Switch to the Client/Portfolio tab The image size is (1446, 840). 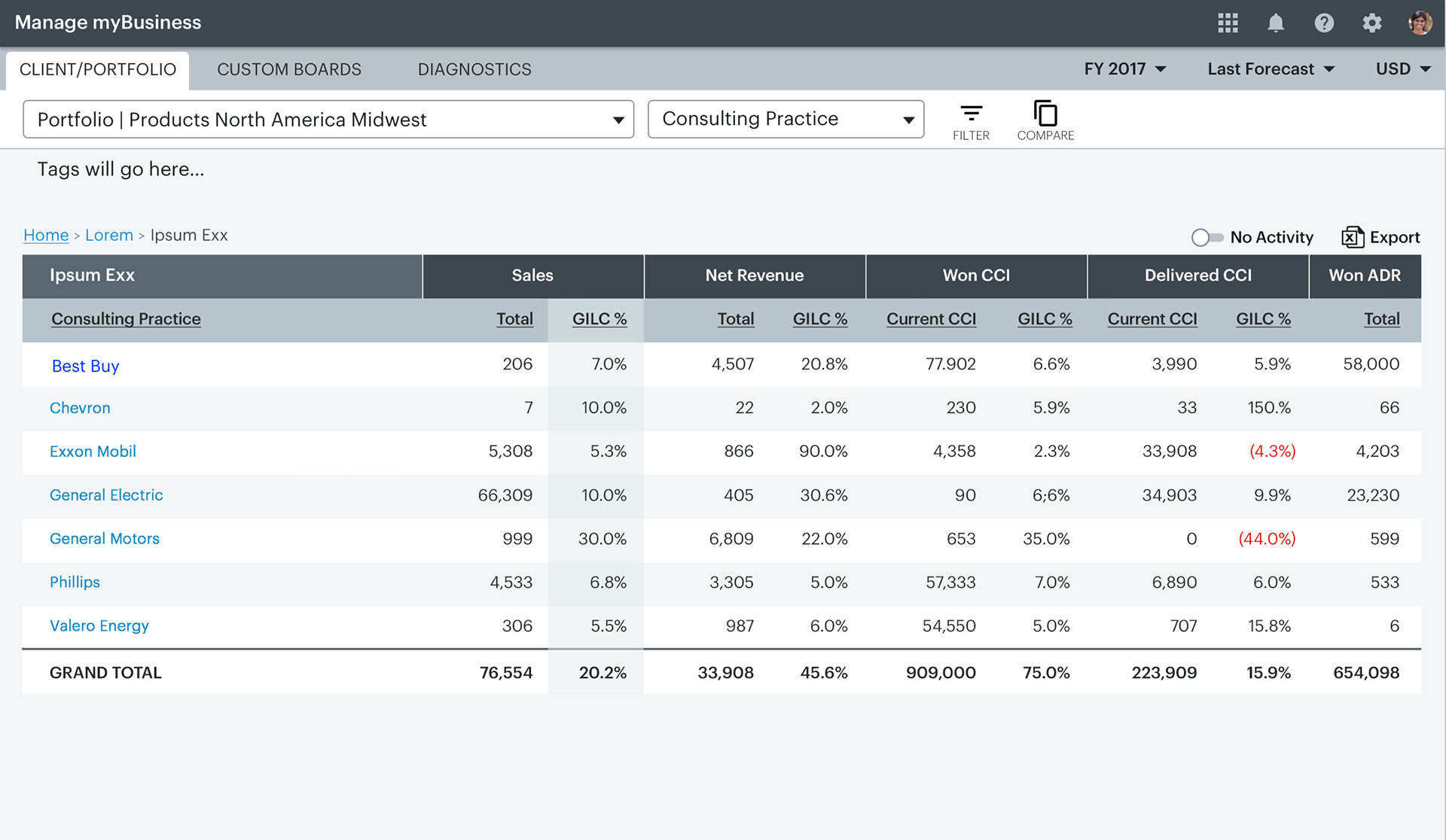(x=98, y=70)
